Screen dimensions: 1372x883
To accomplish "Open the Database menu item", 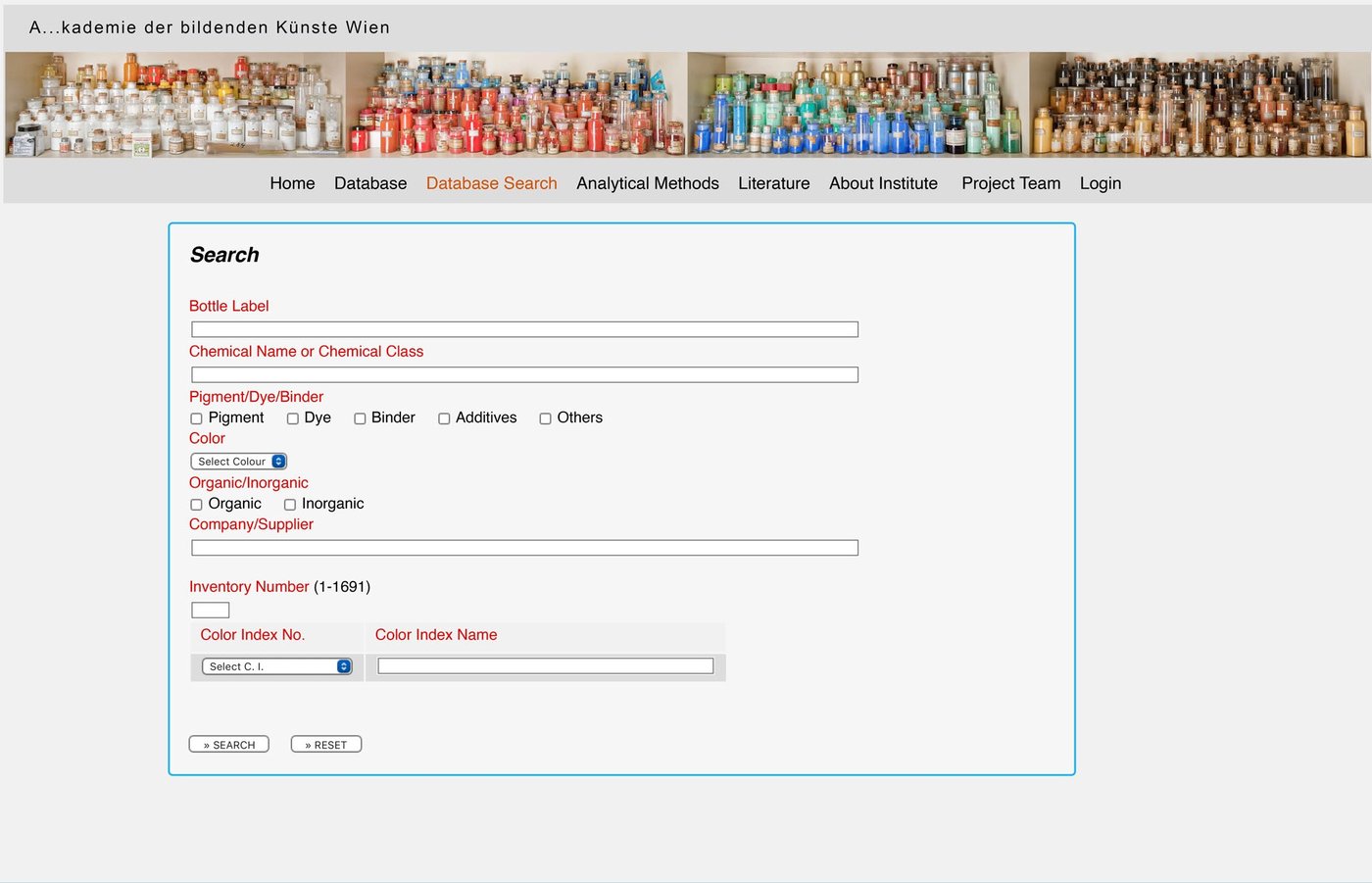I will coord(370,183).
